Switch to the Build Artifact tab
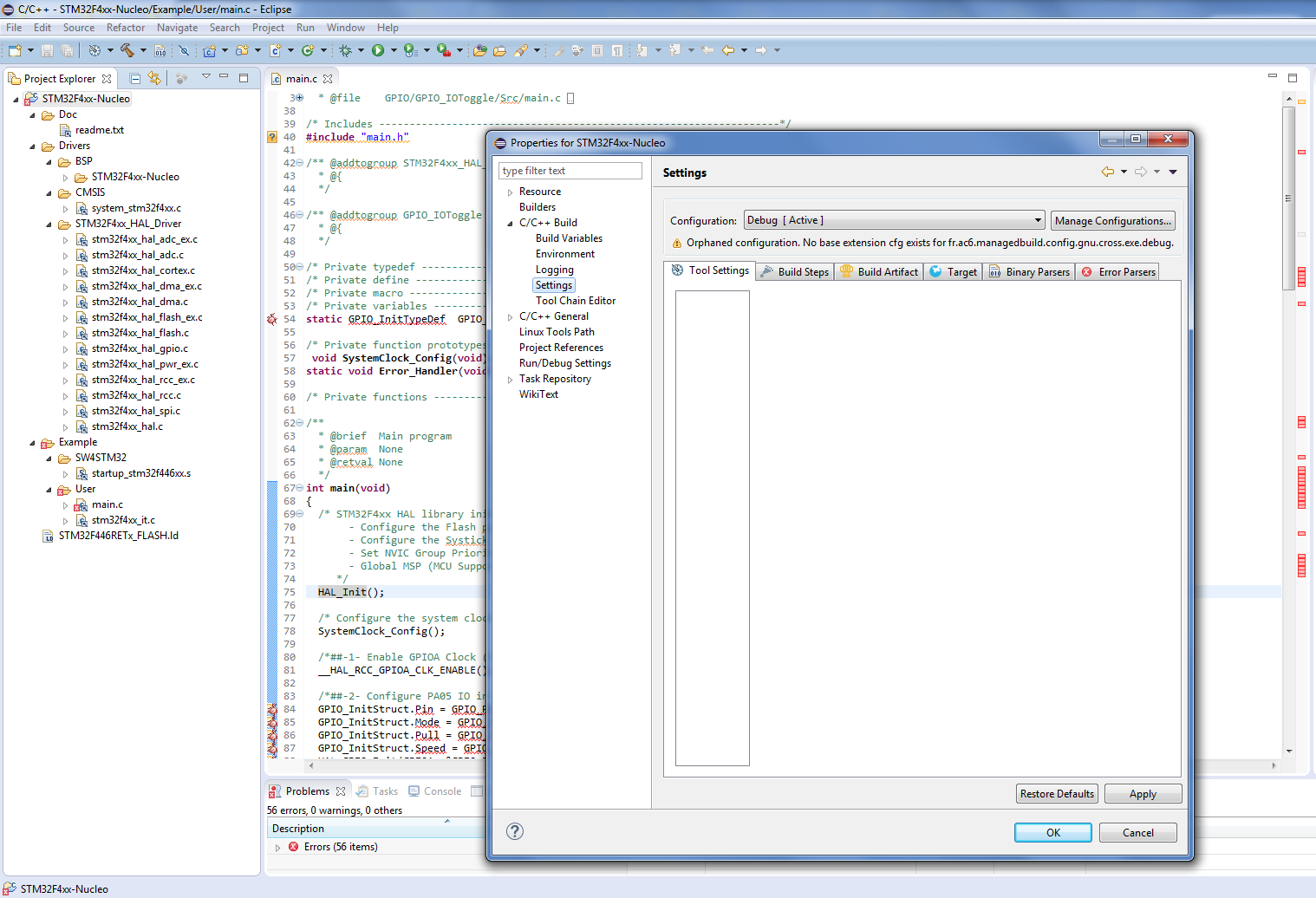1316x898 pixels. (879, 272)
